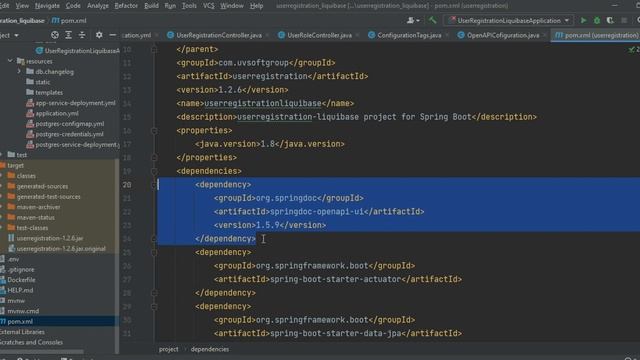Click the 'project' breadcrumb at editor bottom

click(169, 349)
